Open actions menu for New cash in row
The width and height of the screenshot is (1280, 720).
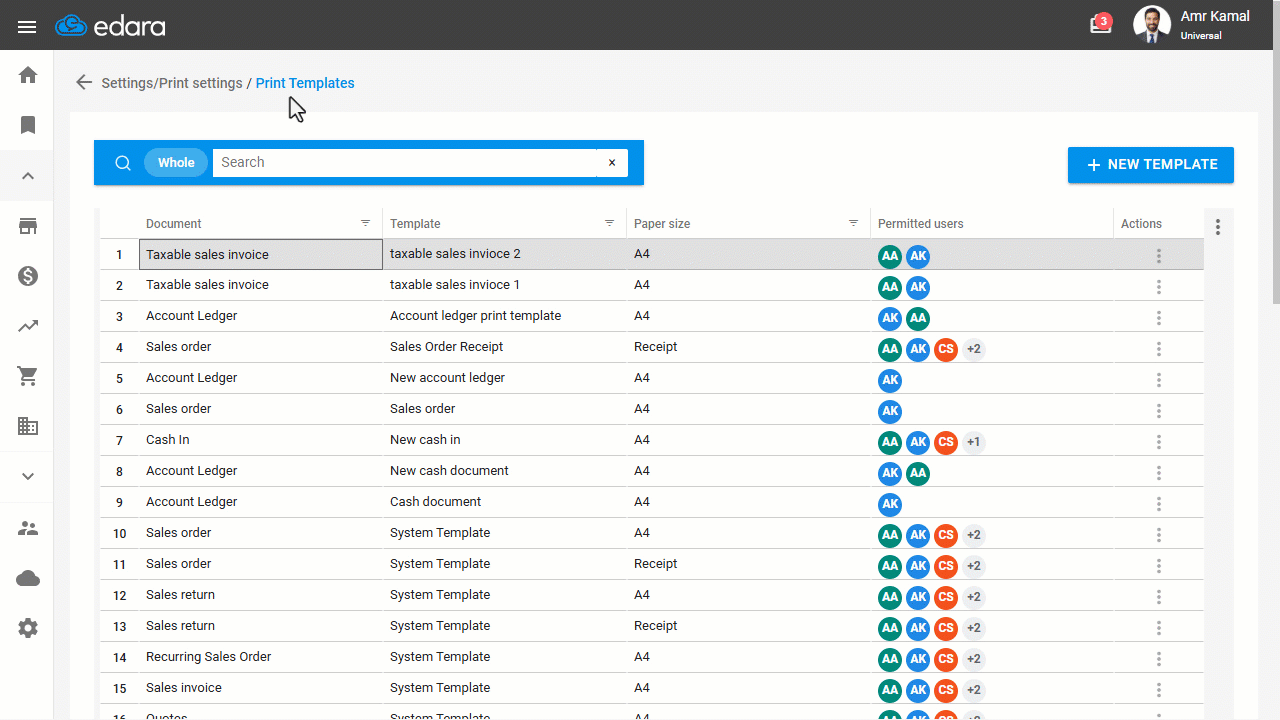1159,442
